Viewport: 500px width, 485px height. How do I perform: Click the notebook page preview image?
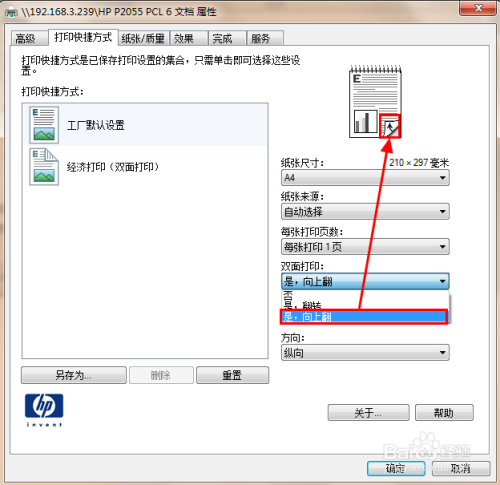(x=375, y=102)
